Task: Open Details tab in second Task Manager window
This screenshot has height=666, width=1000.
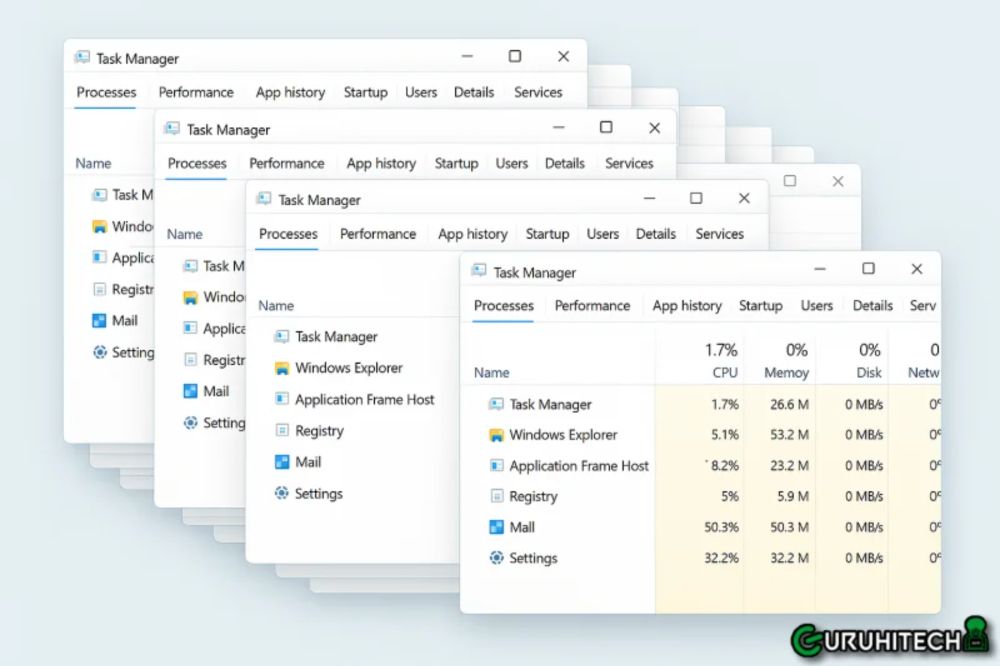Action: click(564, 163)
